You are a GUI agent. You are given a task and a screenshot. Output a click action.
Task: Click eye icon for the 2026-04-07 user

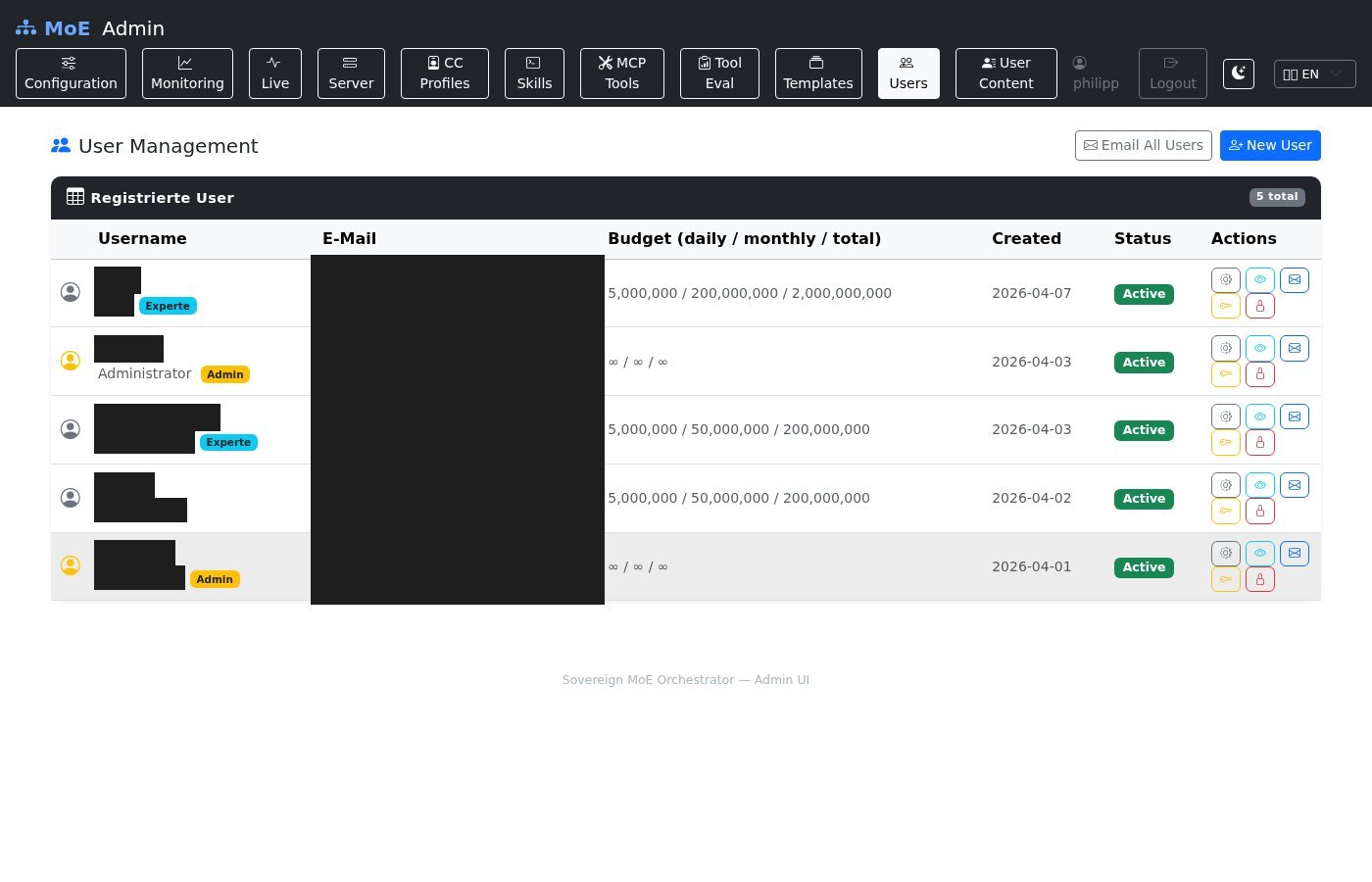[x=1259, y=280]
